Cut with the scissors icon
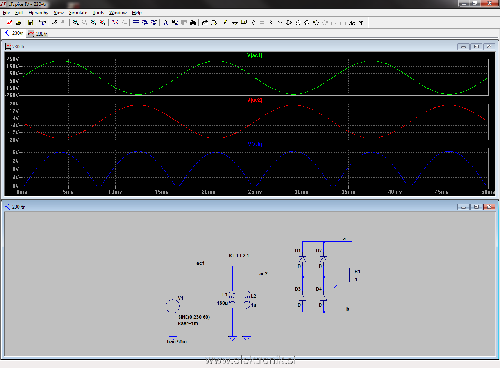500x368 pixels. pos(165,22)
